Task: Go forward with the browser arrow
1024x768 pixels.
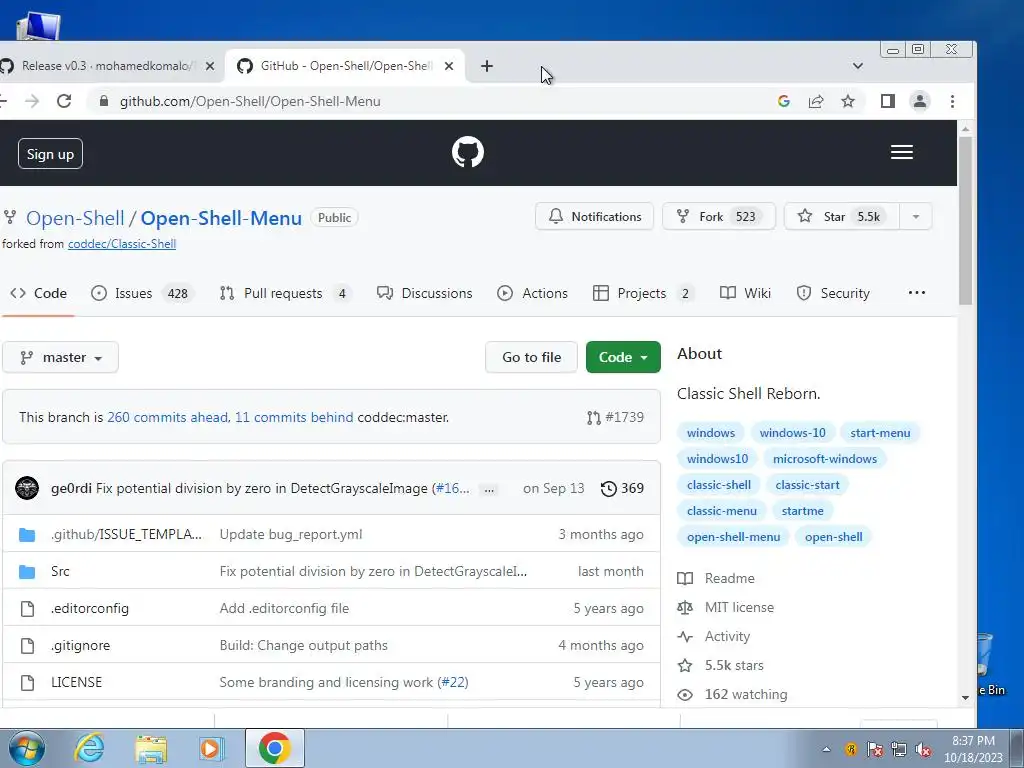Action: (x=32, y=101)
